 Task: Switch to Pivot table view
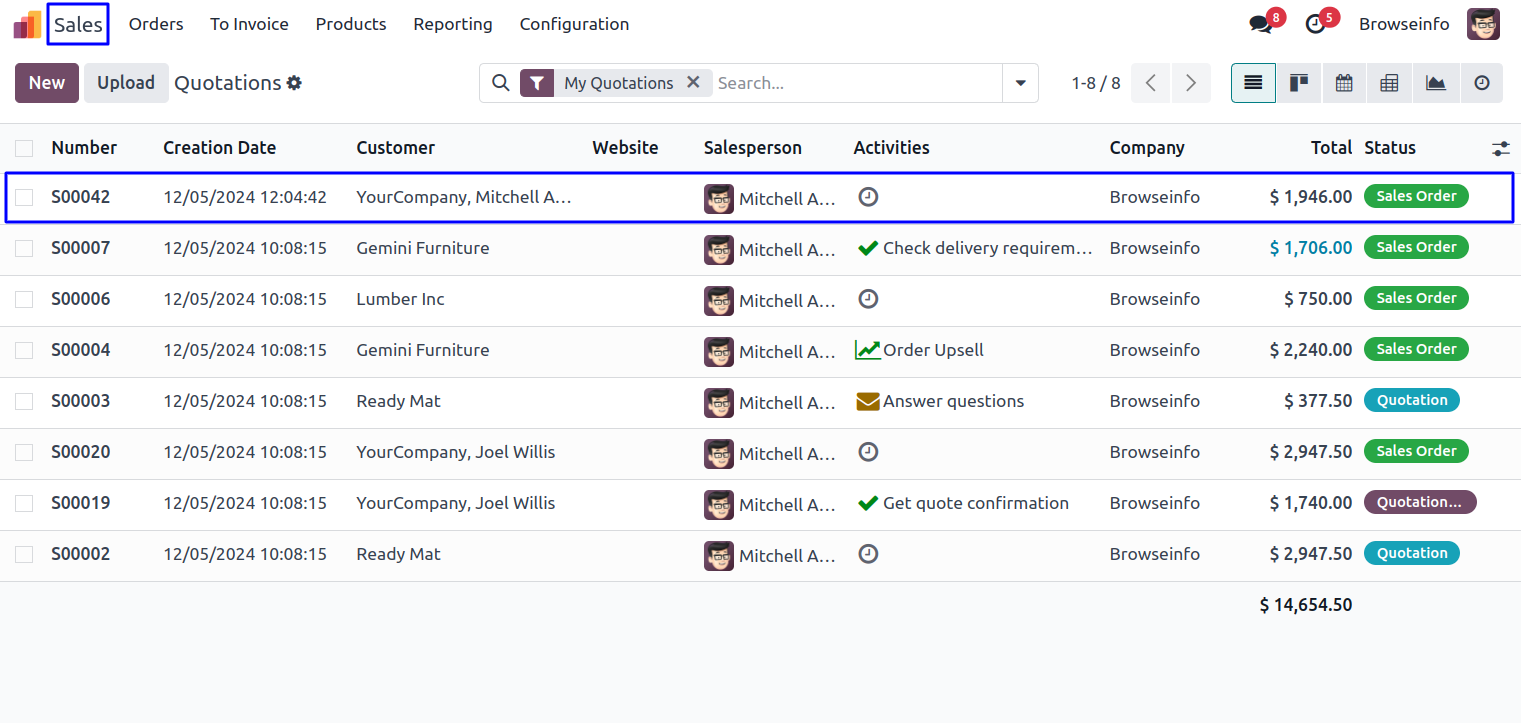(x=1389, y=83)
